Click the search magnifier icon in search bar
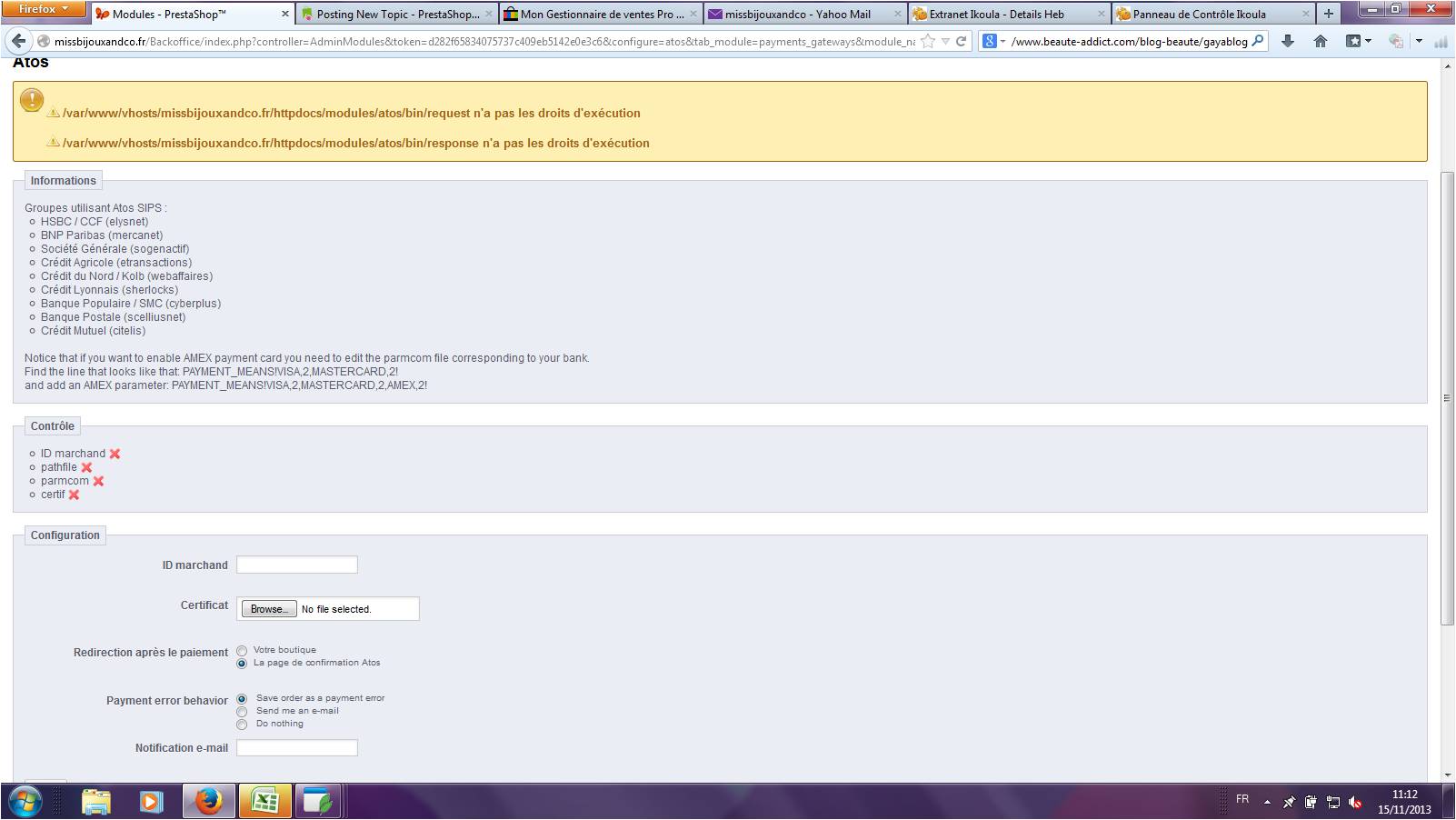1456x820 pixels. (1258, 41)
